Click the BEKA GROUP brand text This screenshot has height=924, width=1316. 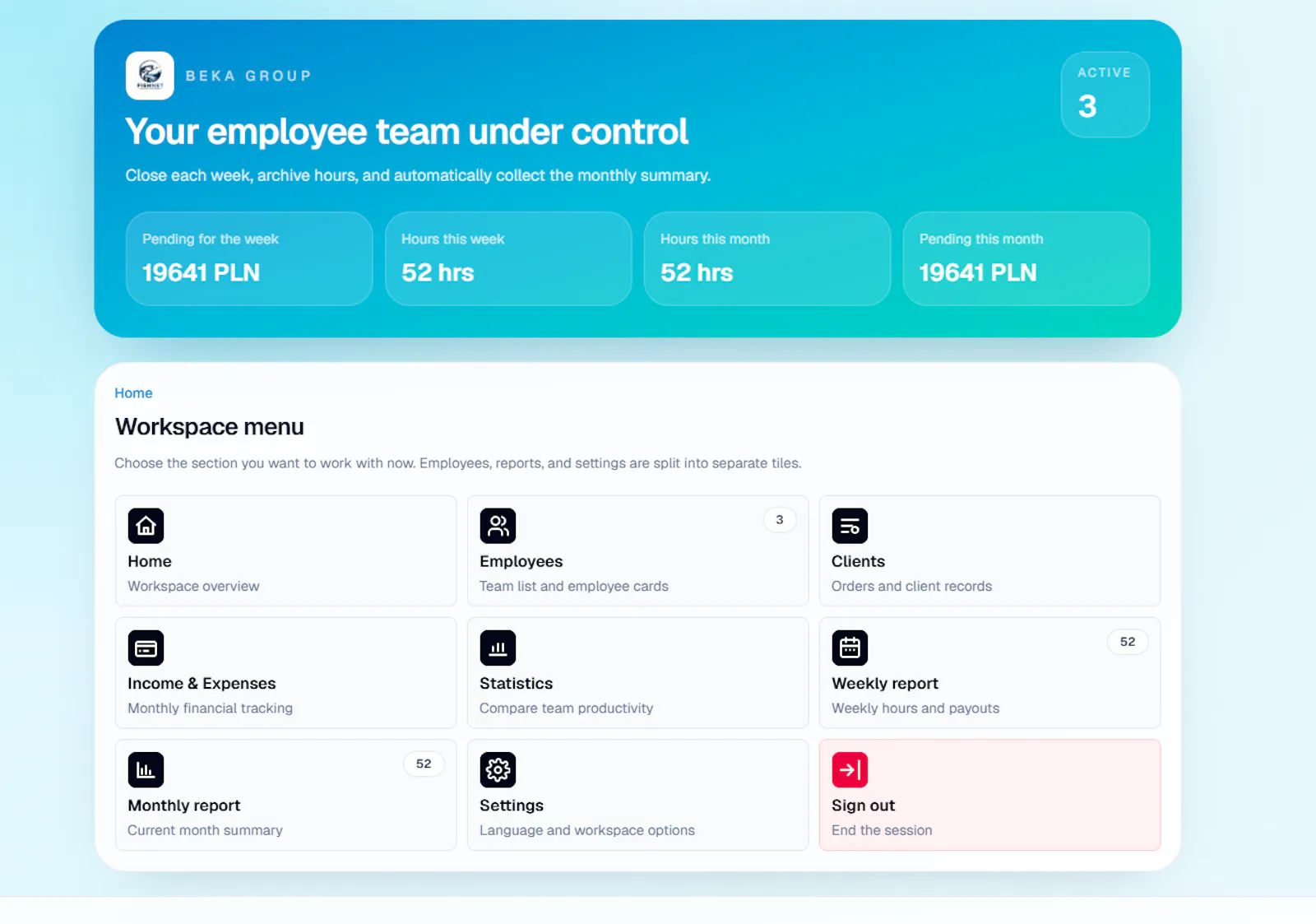(x=248, y=76)
